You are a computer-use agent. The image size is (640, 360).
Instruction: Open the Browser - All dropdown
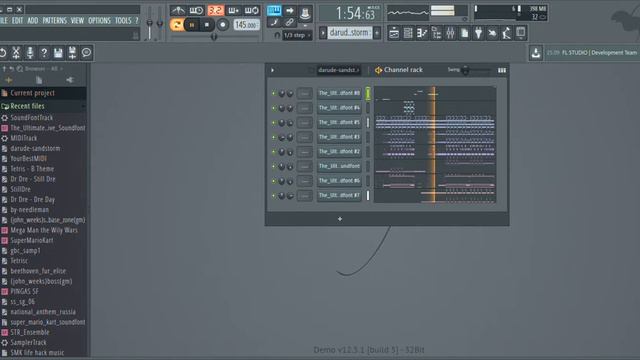43,69
